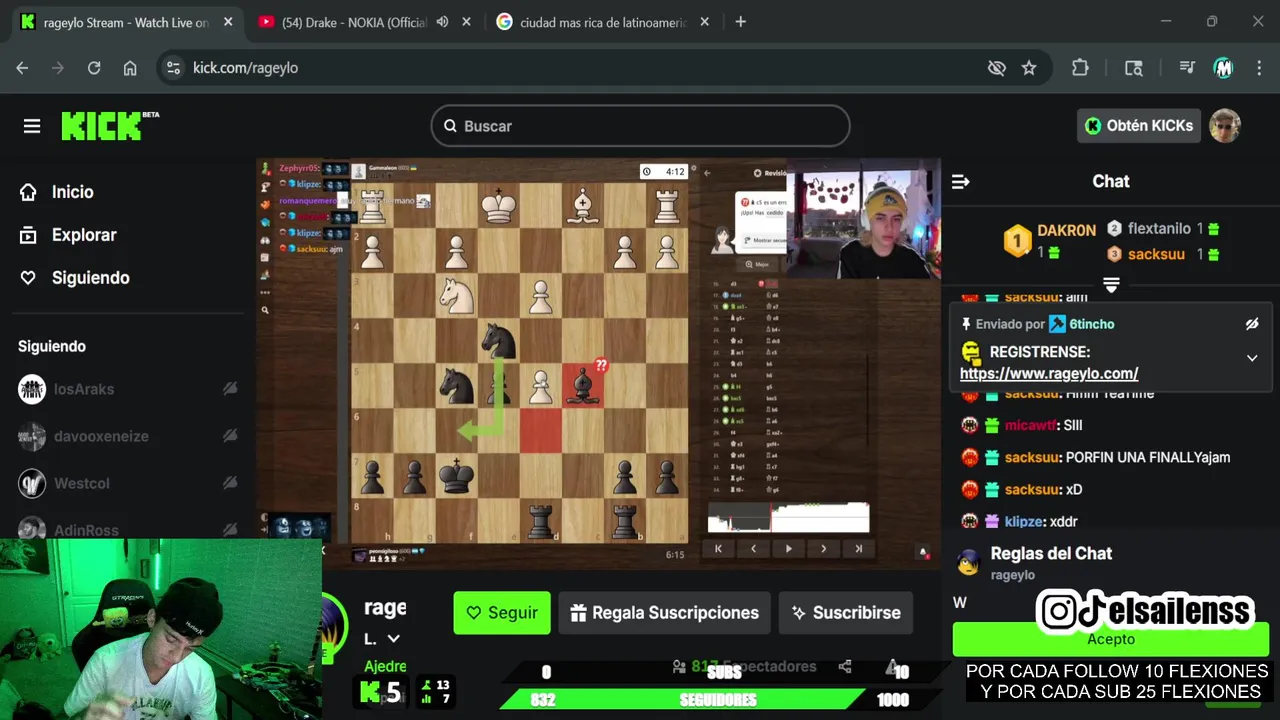Open losAraks followed channel
Screen dimensions: 1280x720
click(x=84, y=389)
